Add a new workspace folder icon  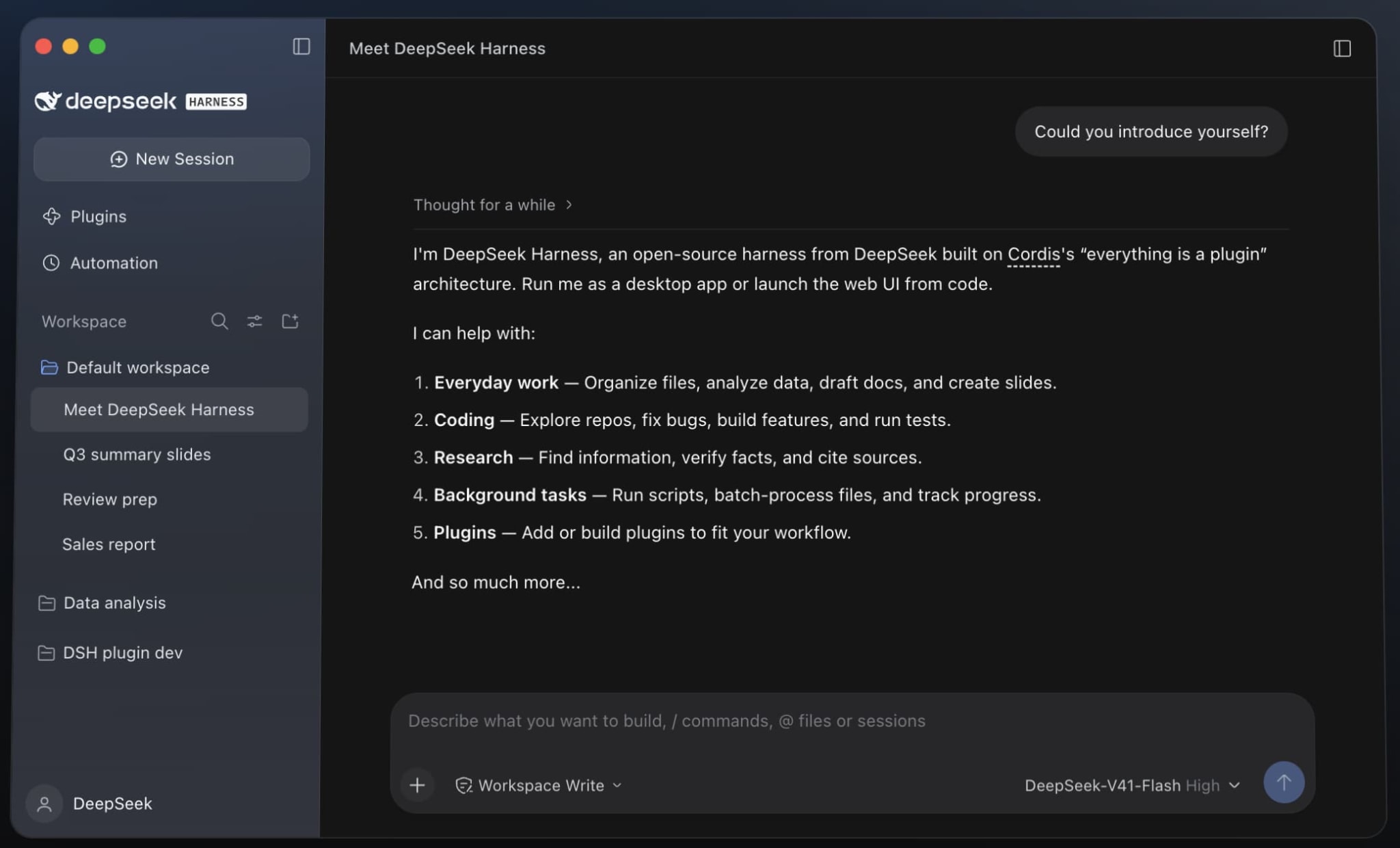tap(290, 321)
